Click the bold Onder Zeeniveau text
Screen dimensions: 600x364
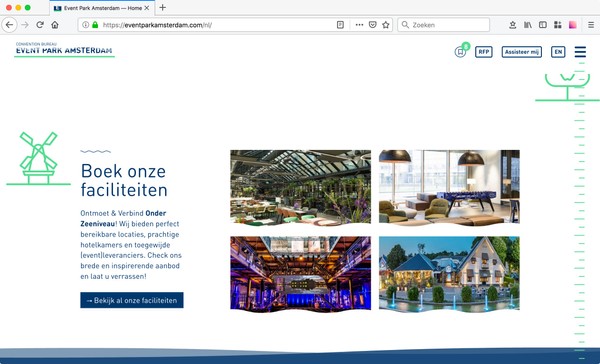(123, 218)
